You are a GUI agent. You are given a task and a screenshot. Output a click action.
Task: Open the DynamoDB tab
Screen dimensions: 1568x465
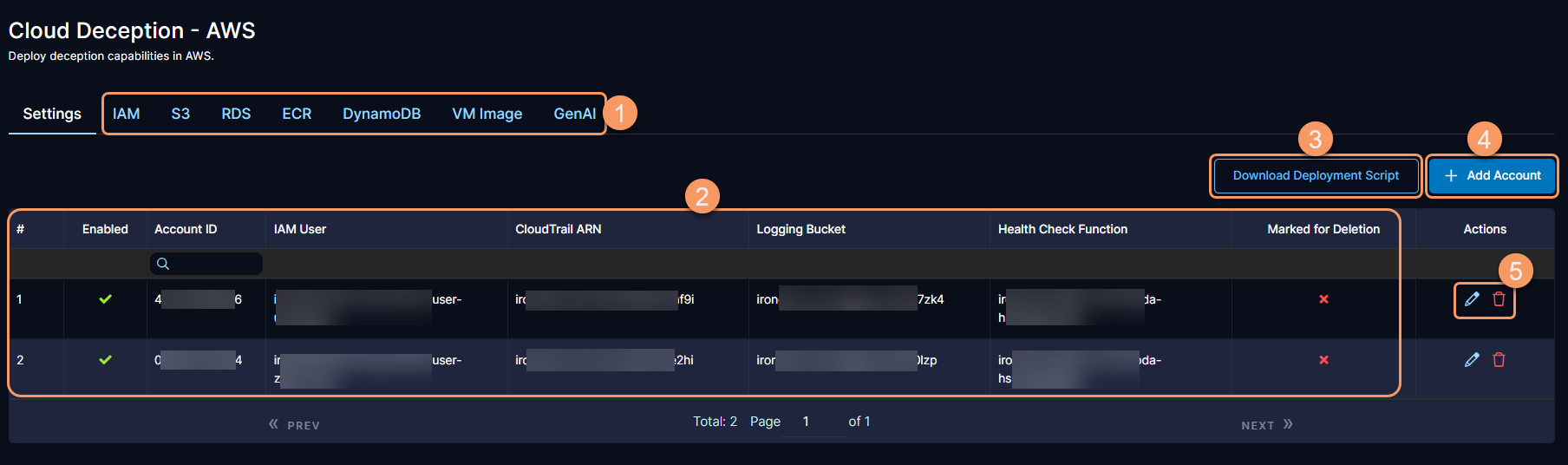[x=382, y=114]
